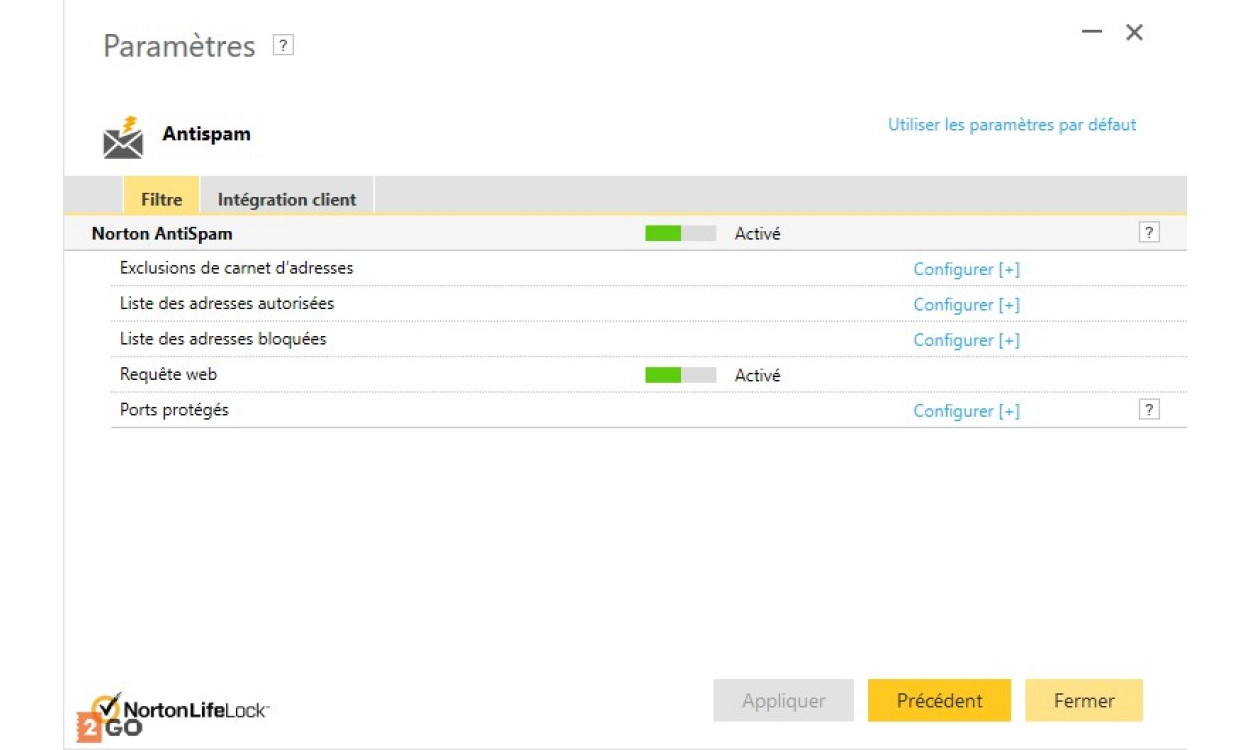Screen dimensions: 1250x750
Task: Select the Filtre tab
Action: [161, 199]
